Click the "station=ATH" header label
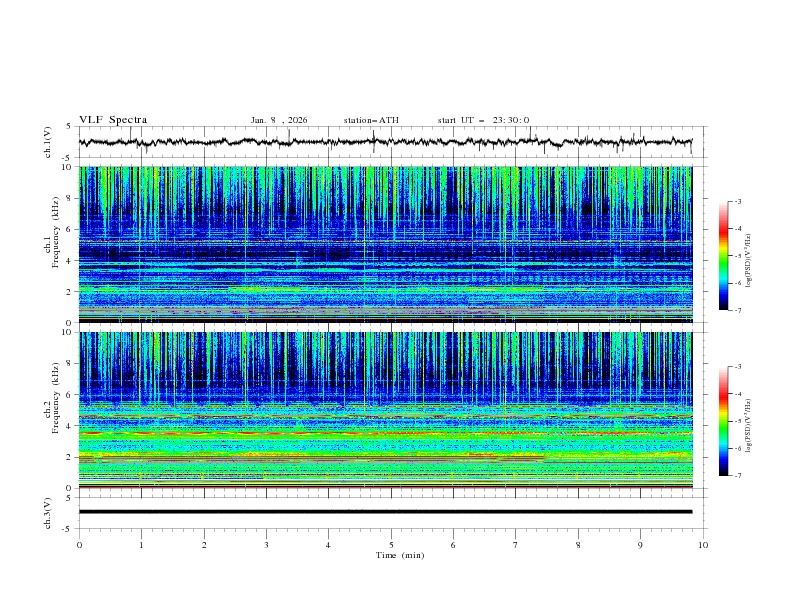 [371, 120]
